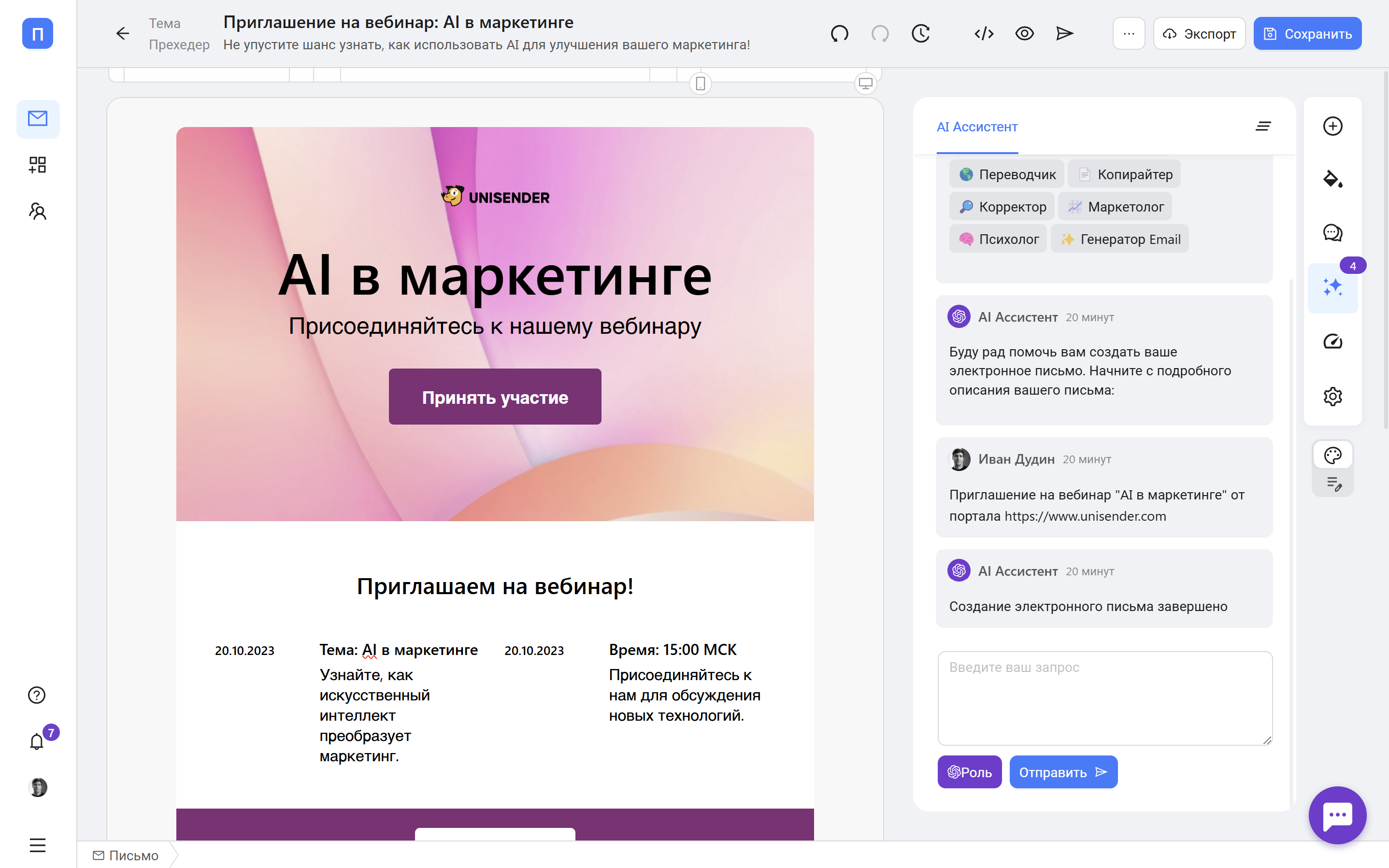Select Присоединяйтесь к нашему вебинару subtitle

pyautogui.click(x=495, y=326)
